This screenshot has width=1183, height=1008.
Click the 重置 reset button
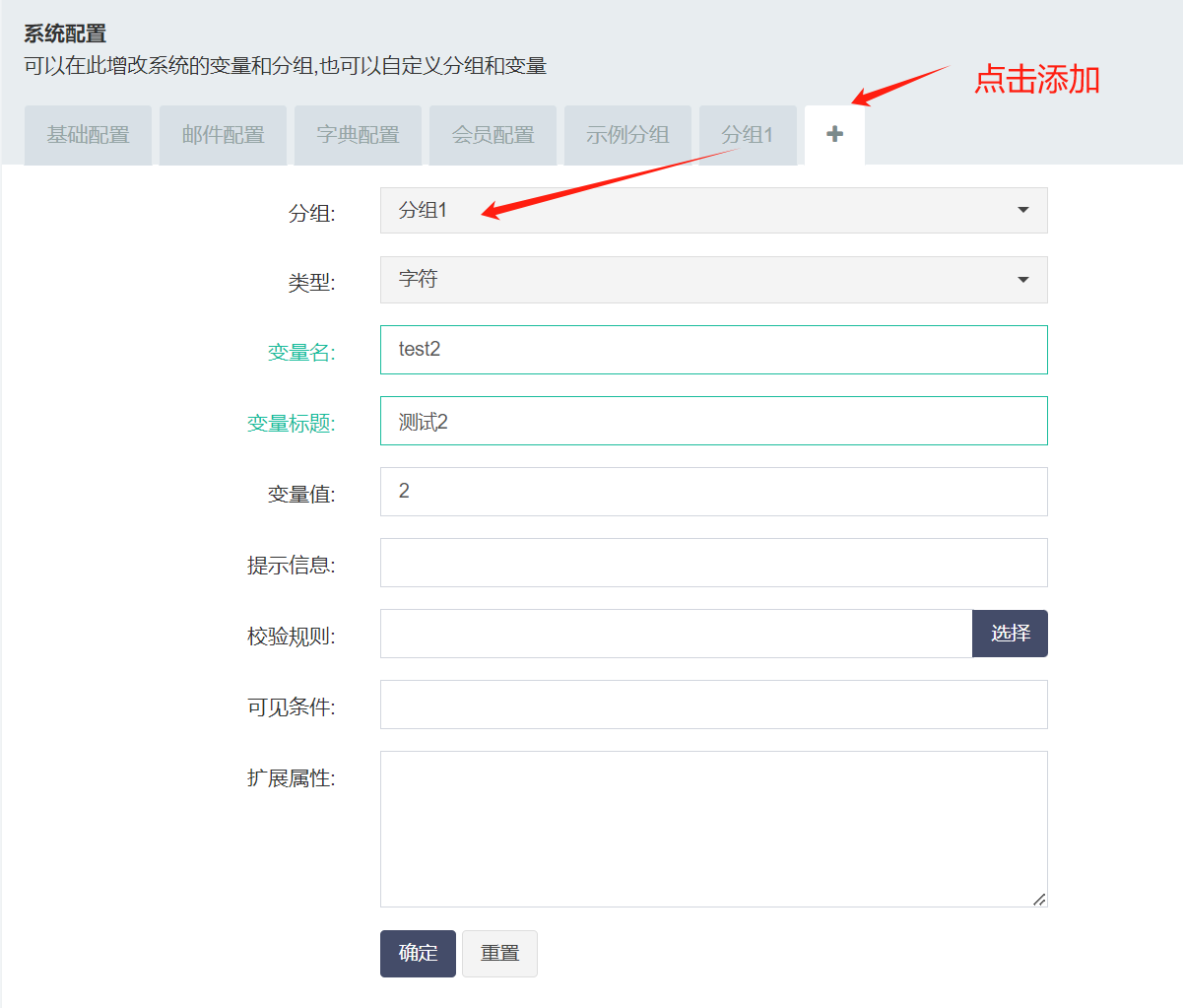(499, 953)
